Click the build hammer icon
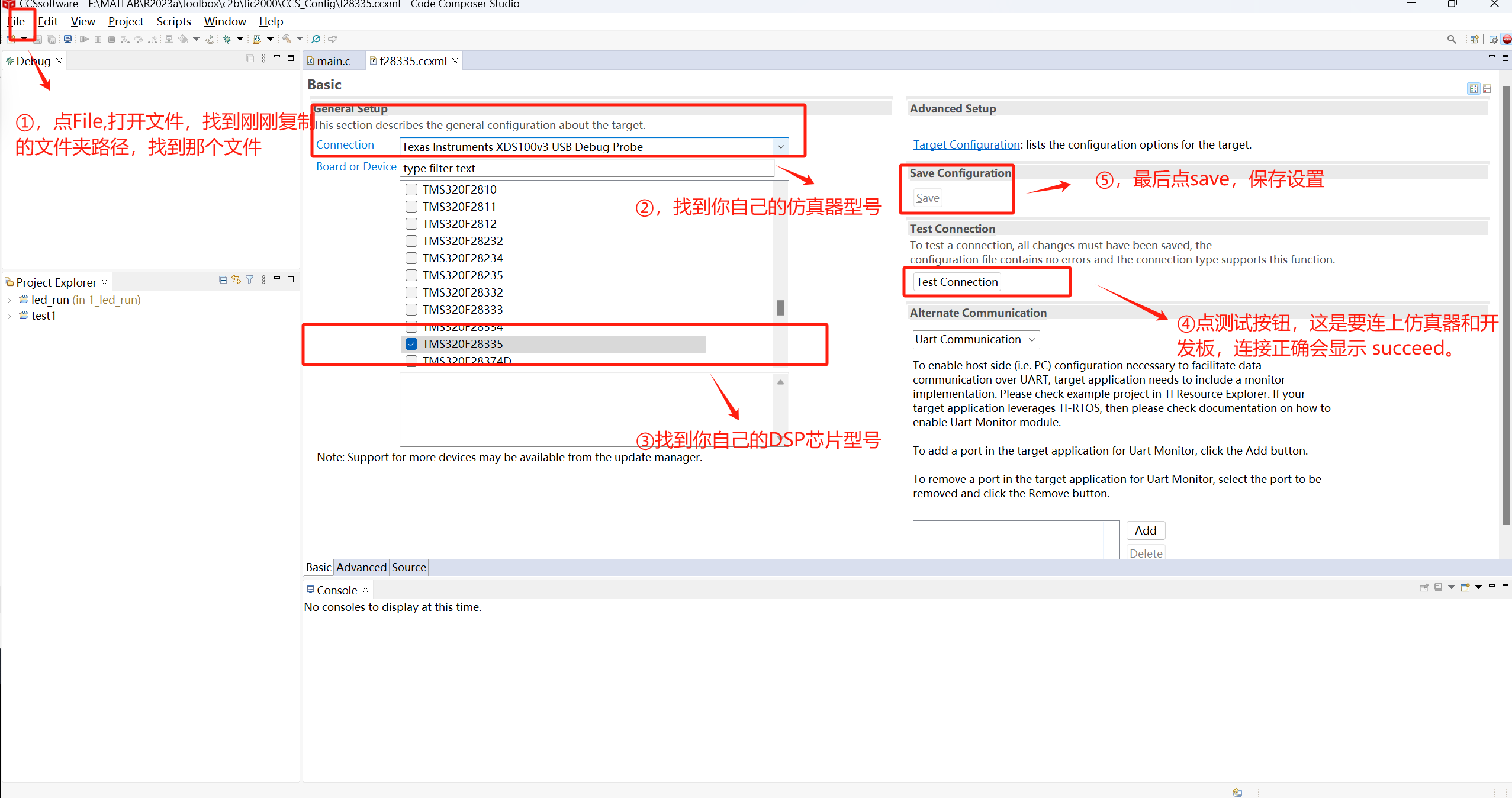Image resolution: width=1512 pixels, height=798 pixels. click(287, 39)
